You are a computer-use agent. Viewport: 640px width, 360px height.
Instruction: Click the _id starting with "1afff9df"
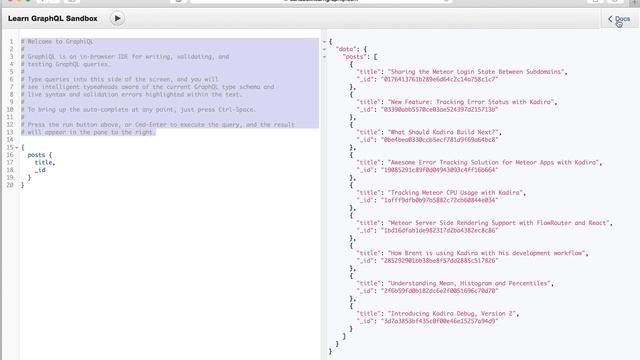click(x=439, y=200)
